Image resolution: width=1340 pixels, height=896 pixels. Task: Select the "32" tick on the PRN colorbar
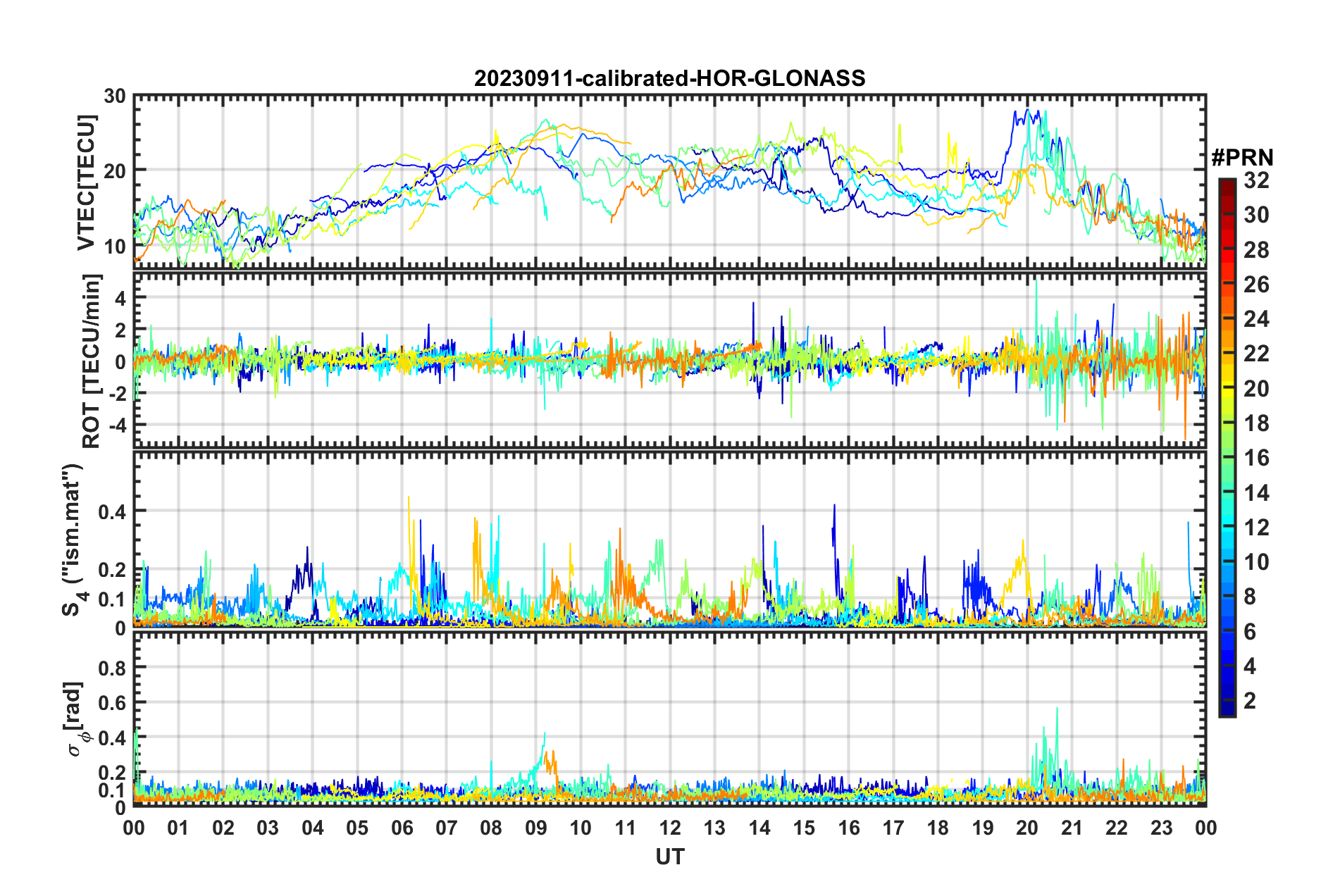(x=1256, y=180)
